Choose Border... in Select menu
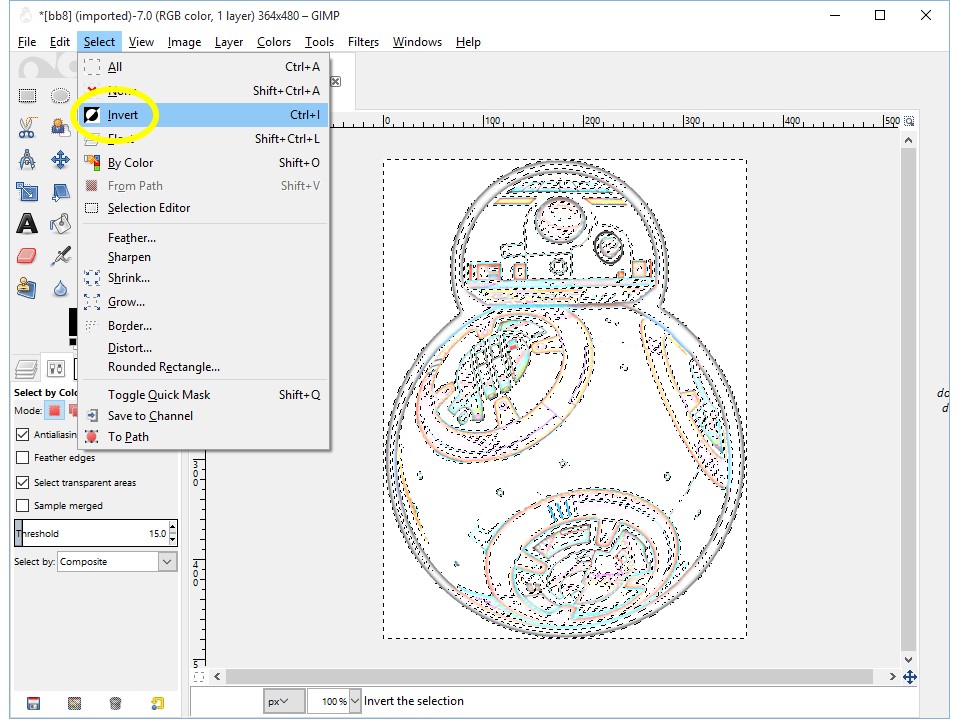The height and width of the screenshot is (720, 960). click(203, 326)
